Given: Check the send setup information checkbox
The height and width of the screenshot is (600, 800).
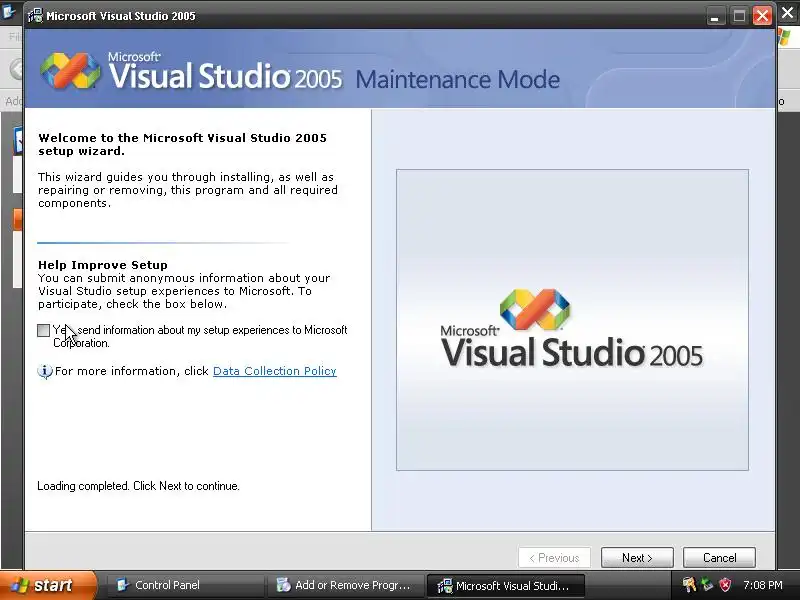Looking at the screenshot, I should tap(44, 331).
